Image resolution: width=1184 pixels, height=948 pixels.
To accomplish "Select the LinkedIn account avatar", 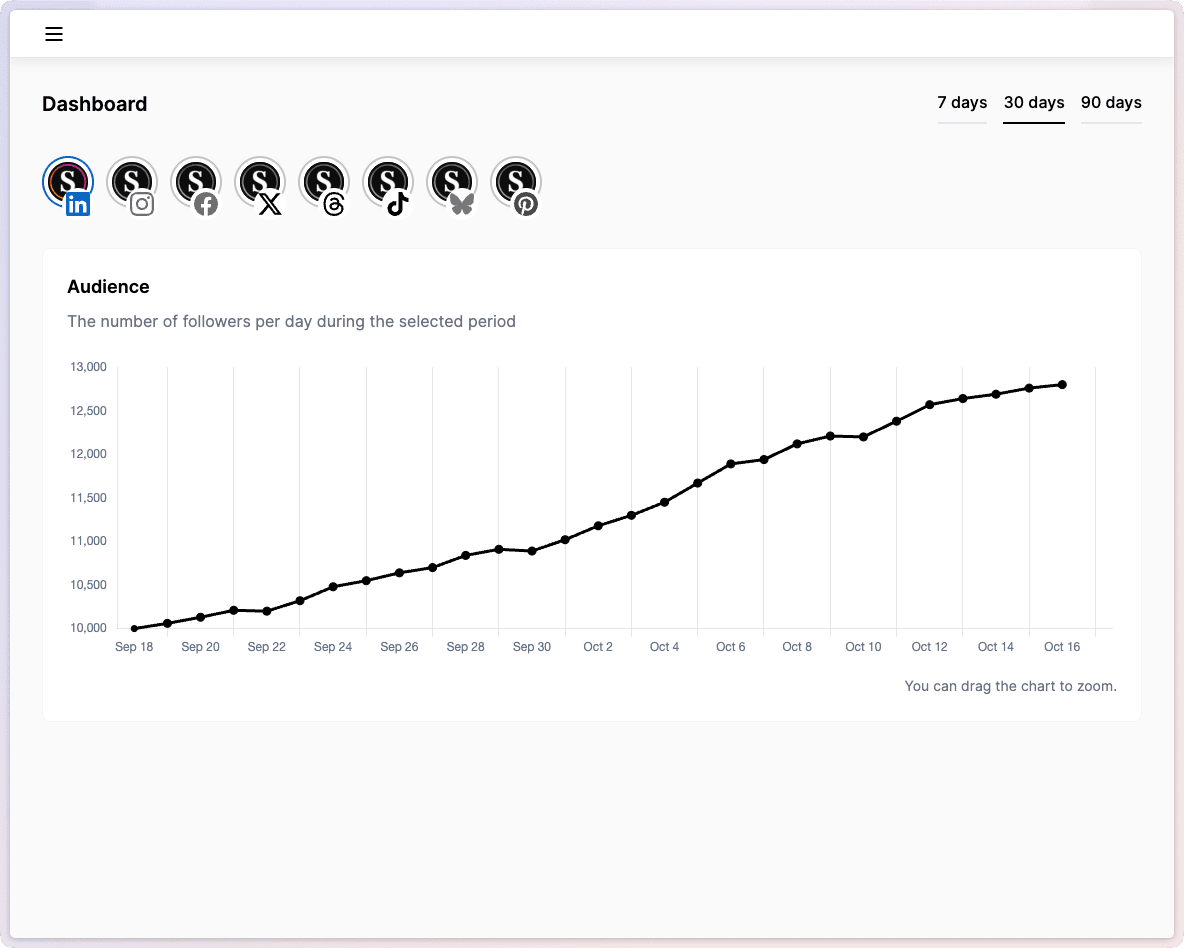I will click(x=68, y=183).
